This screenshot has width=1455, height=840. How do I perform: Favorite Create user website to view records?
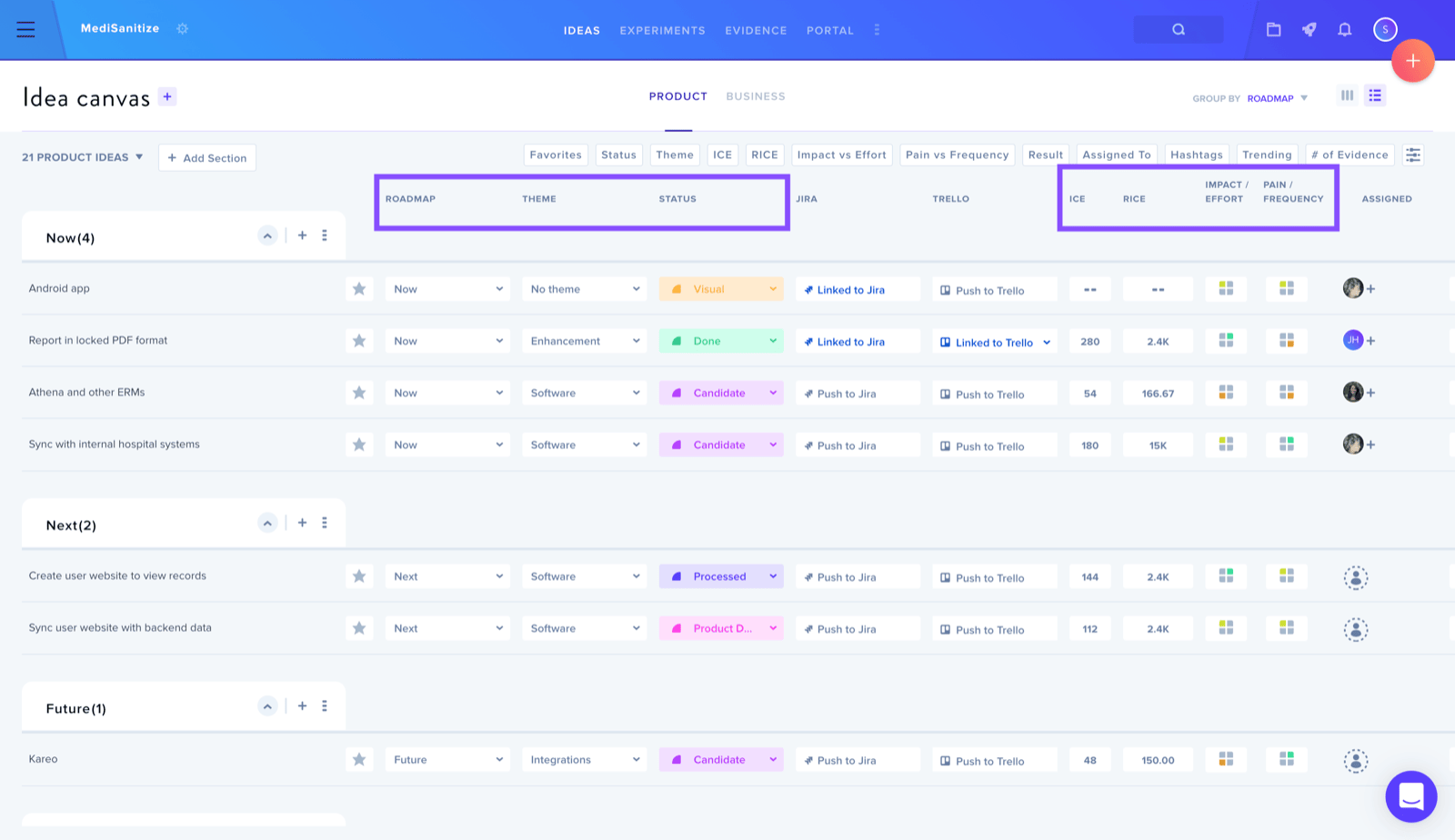coord(359,576)
